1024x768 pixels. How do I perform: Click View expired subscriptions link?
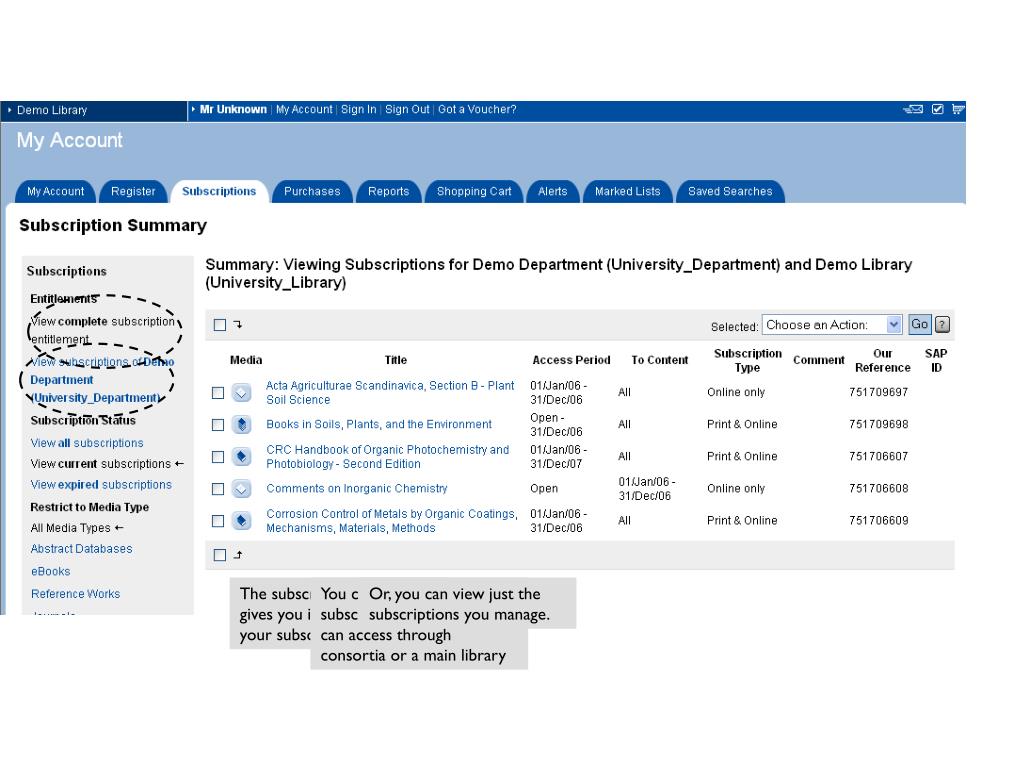tap(101, 485)
